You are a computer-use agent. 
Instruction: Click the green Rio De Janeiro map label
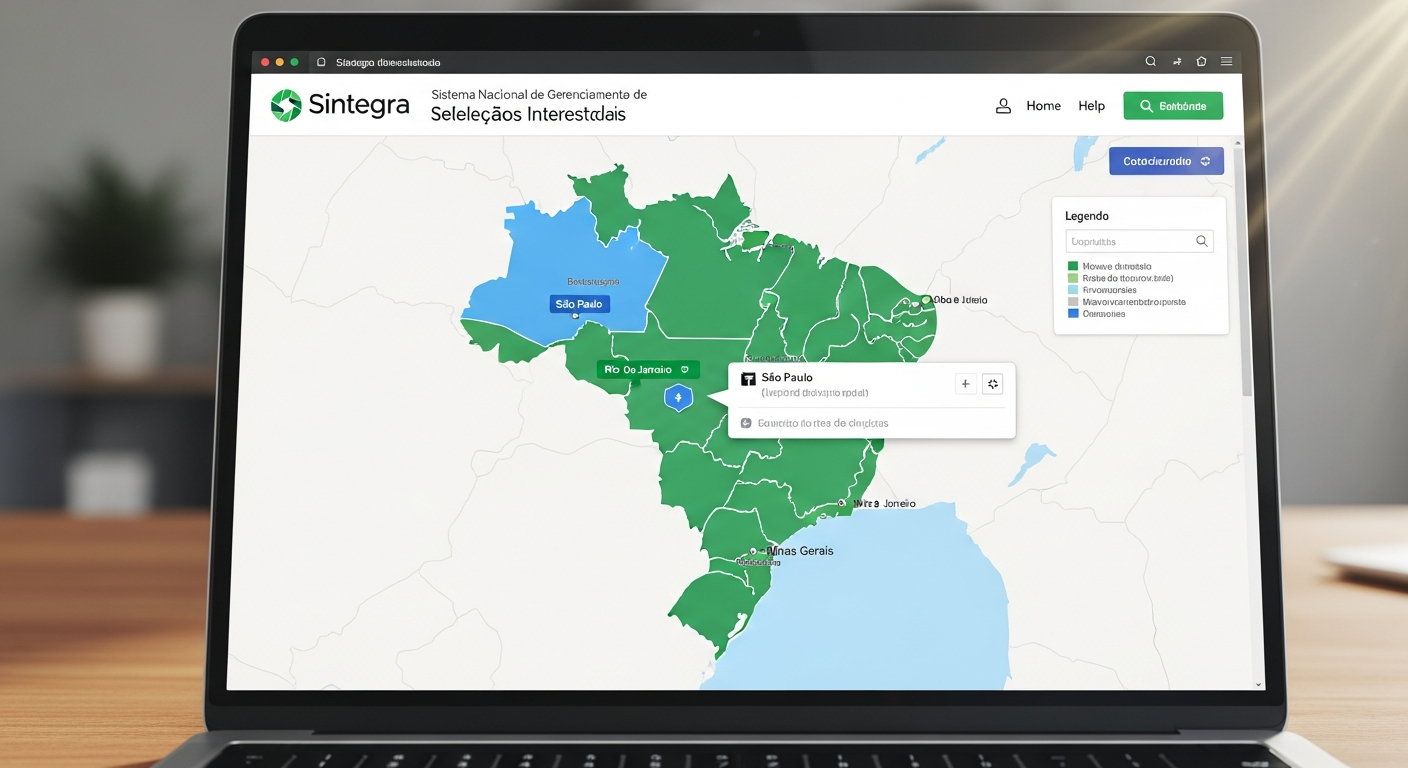coord(648,370)
